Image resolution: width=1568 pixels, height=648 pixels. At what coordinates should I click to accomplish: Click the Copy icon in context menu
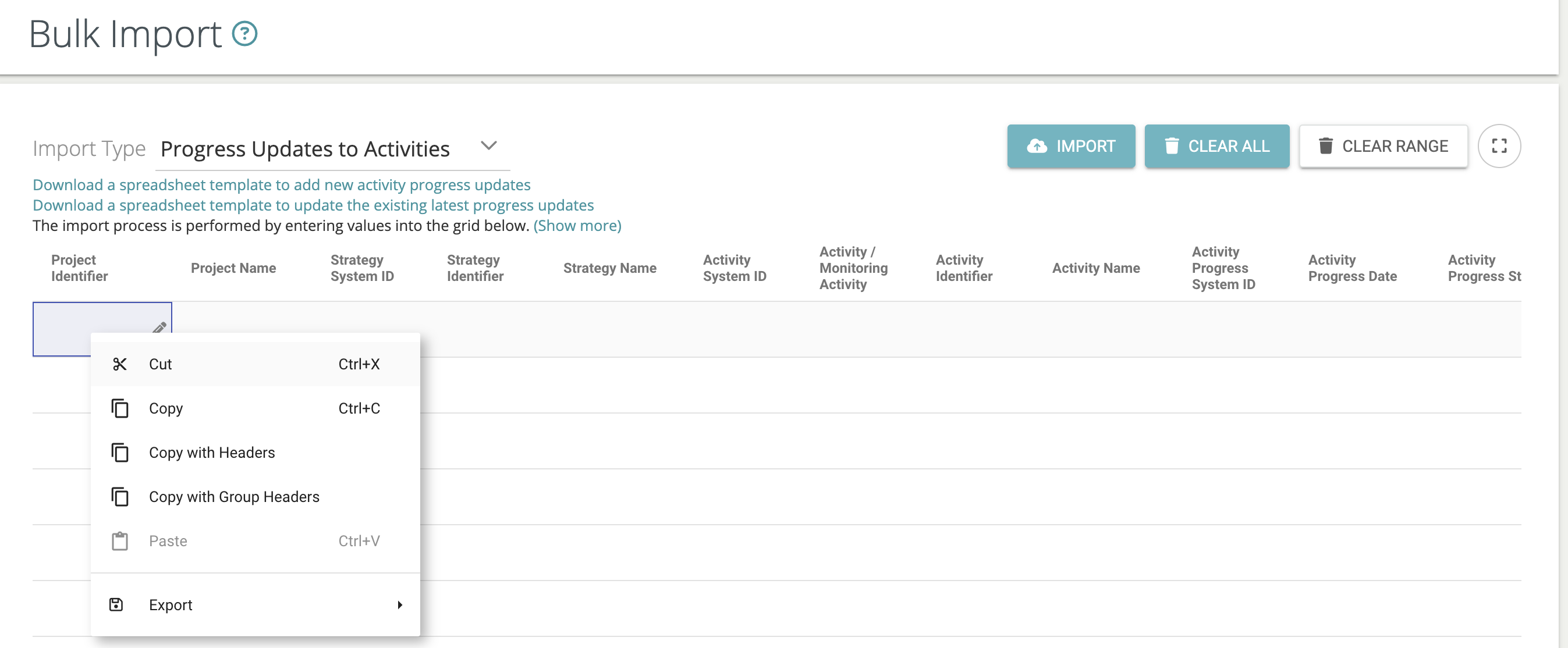pyautogui.click(x=119, y=408)
